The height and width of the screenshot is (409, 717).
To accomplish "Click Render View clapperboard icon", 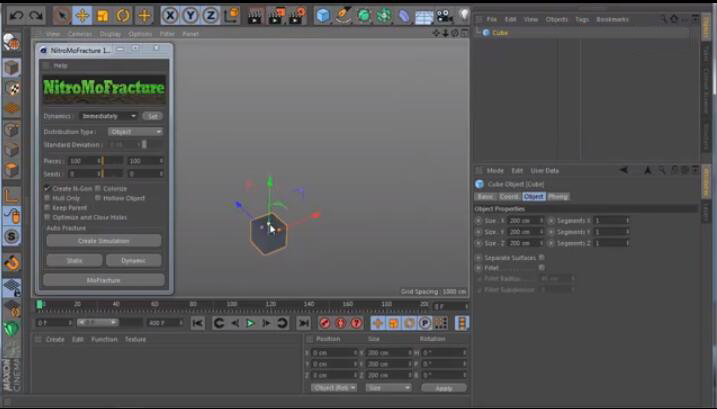I will click(x=255, y=16).
